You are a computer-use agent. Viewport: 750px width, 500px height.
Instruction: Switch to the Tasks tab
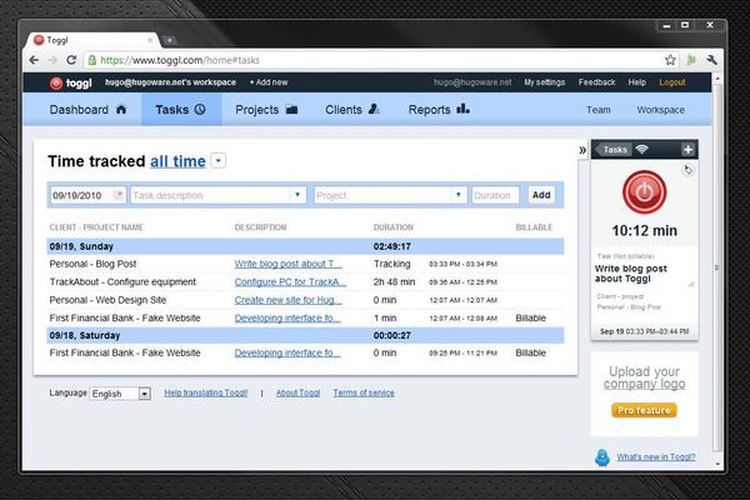click(x=180, y=110)
